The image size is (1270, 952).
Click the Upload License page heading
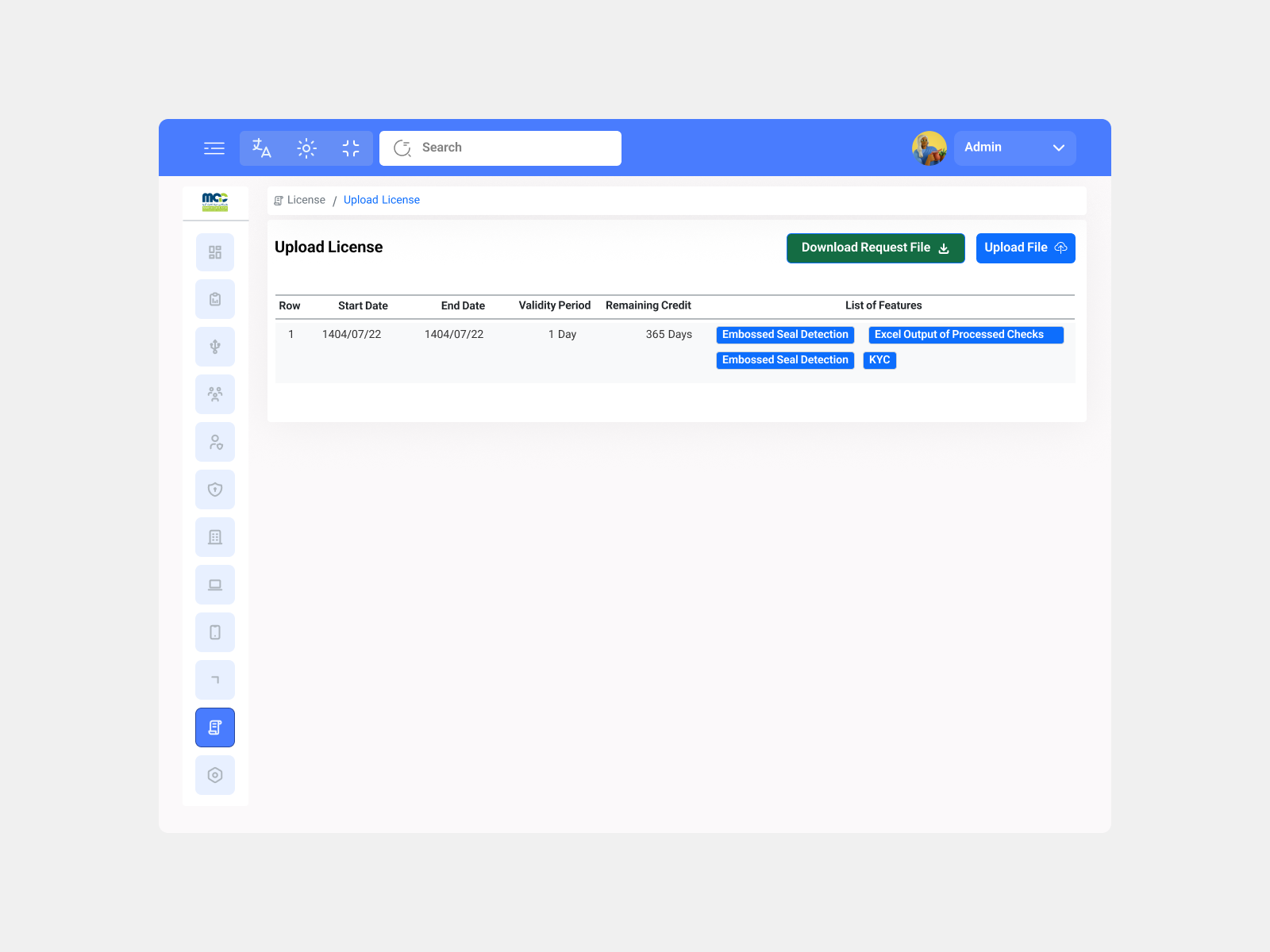(329, 248)
